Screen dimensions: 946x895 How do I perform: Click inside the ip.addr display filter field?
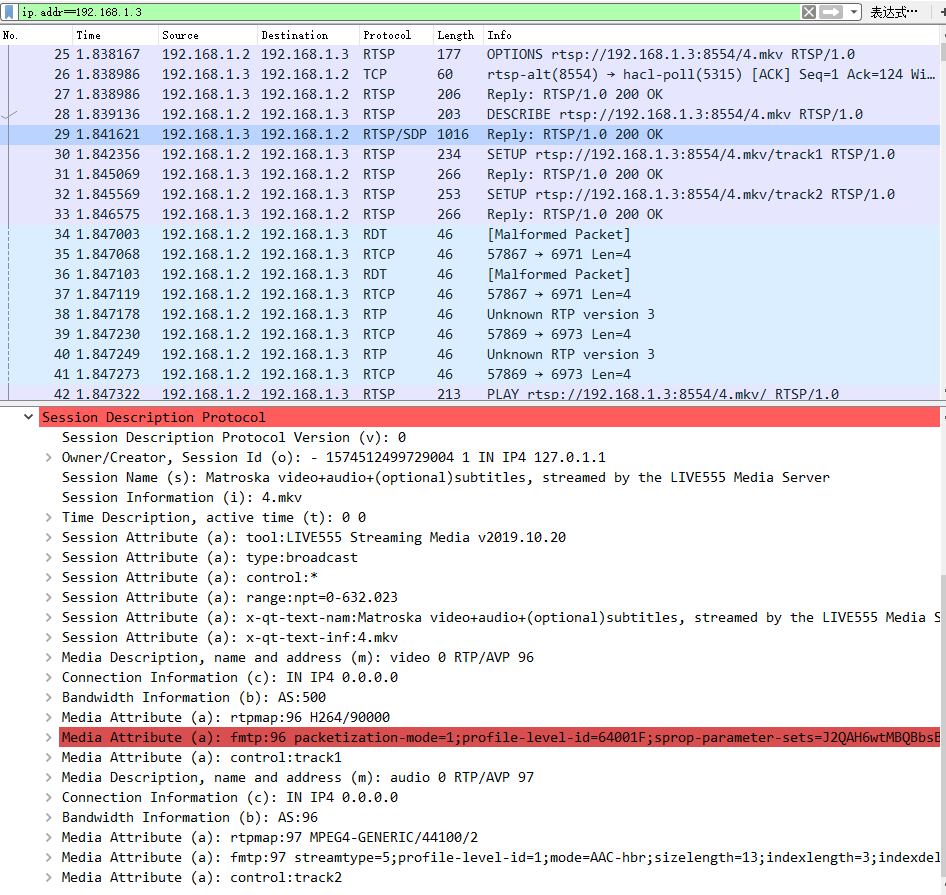pyautogui.click(x=400, y=12)
